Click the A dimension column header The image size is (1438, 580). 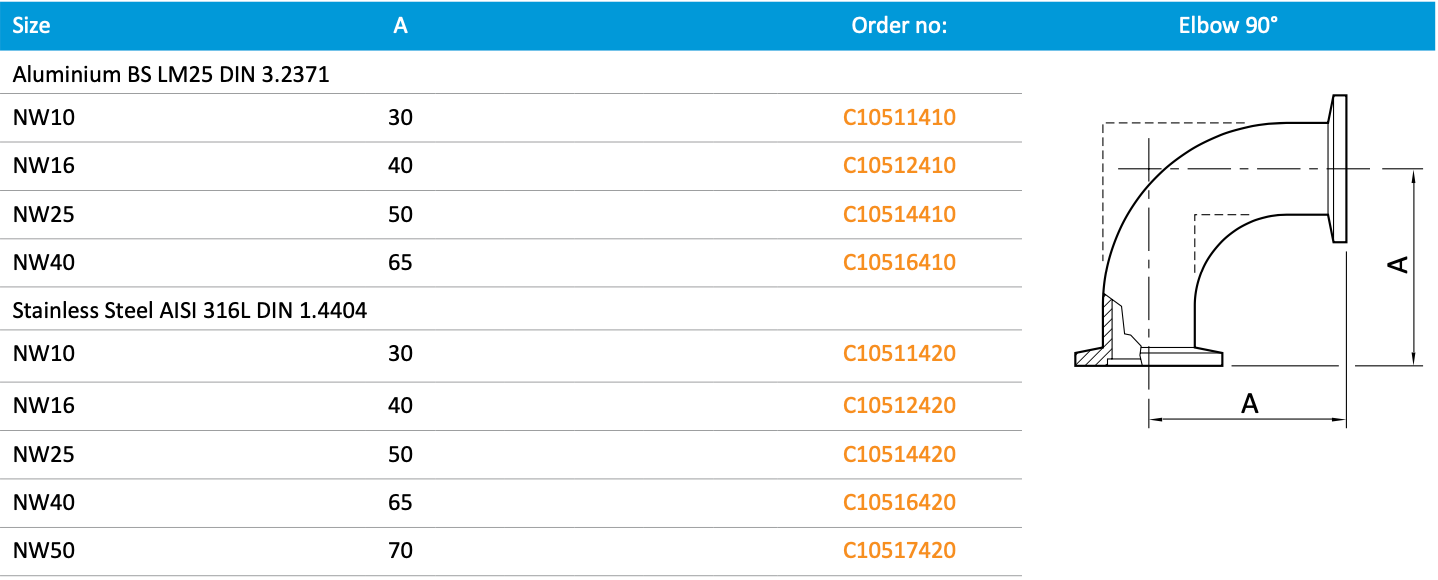click(400, 26)
